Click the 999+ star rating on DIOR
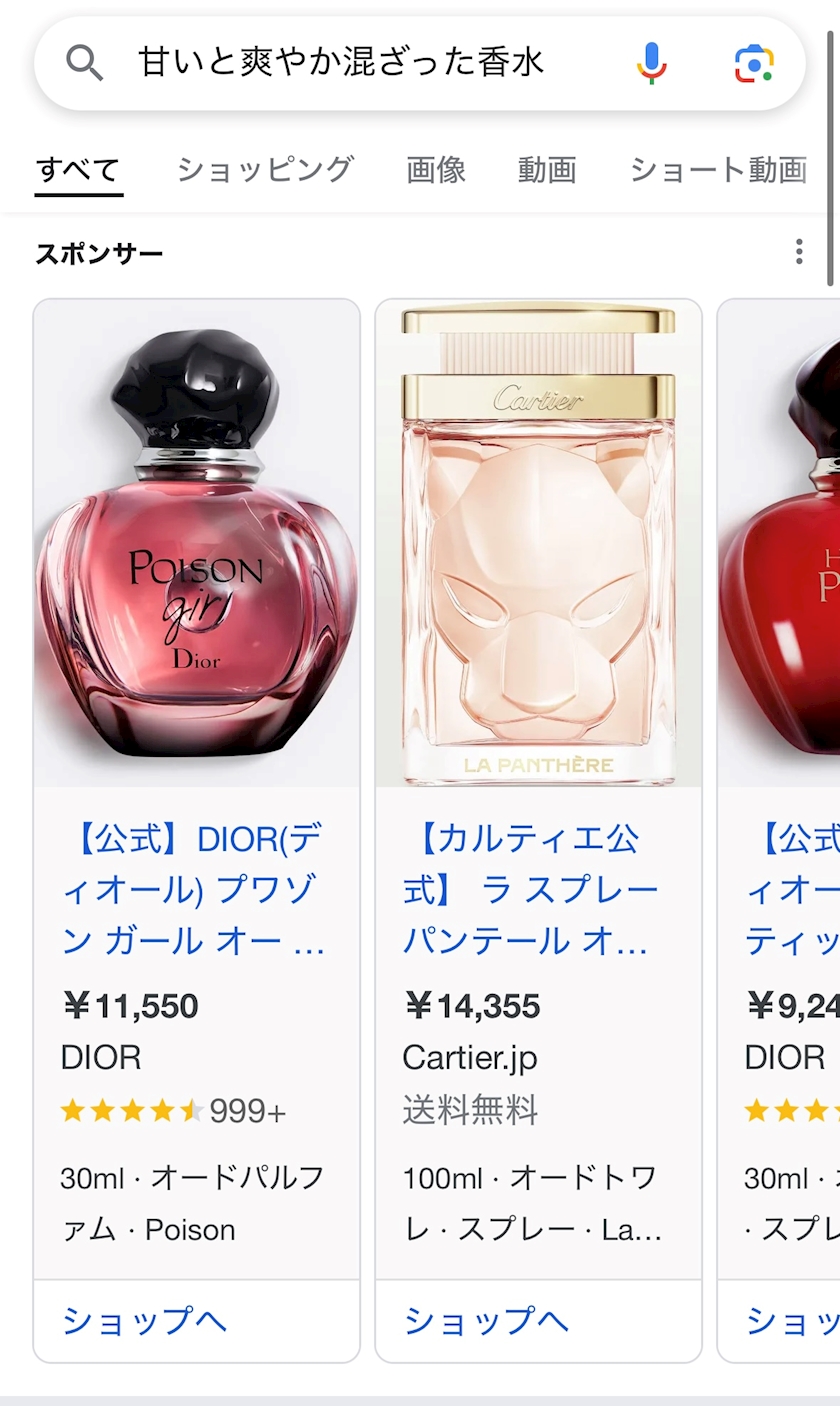This screenshot has height=1406, width=840. 173,1111
